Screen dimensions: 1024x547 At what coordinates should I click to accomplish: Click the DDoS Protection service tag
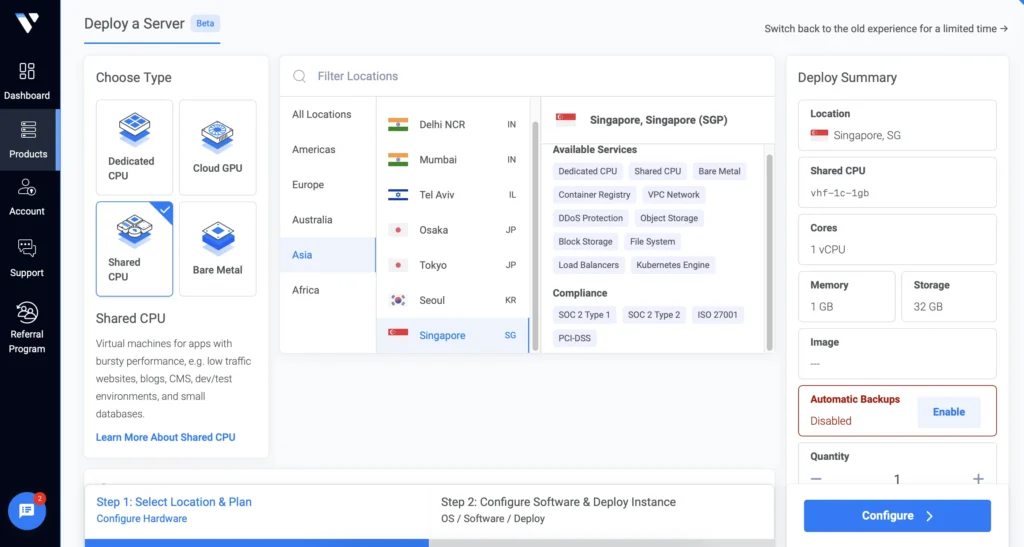tap(590, 218)
